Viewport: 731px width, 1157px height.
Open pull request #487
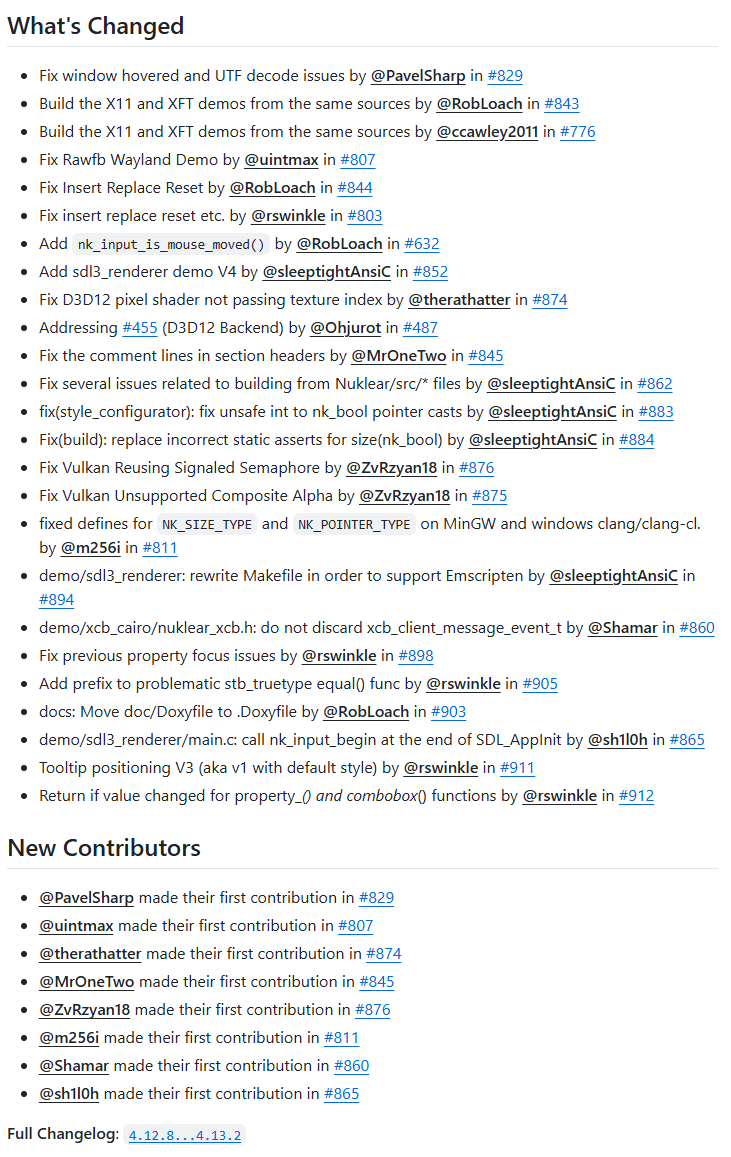(420, 328)
